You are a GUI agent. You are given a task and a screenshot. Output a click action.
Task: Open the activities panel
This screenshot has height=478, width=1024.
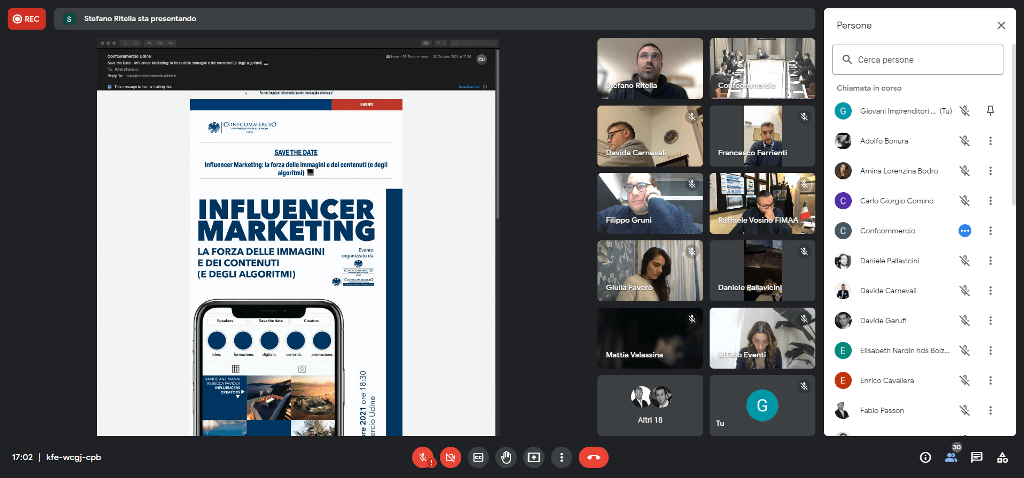pos(1002,457)
